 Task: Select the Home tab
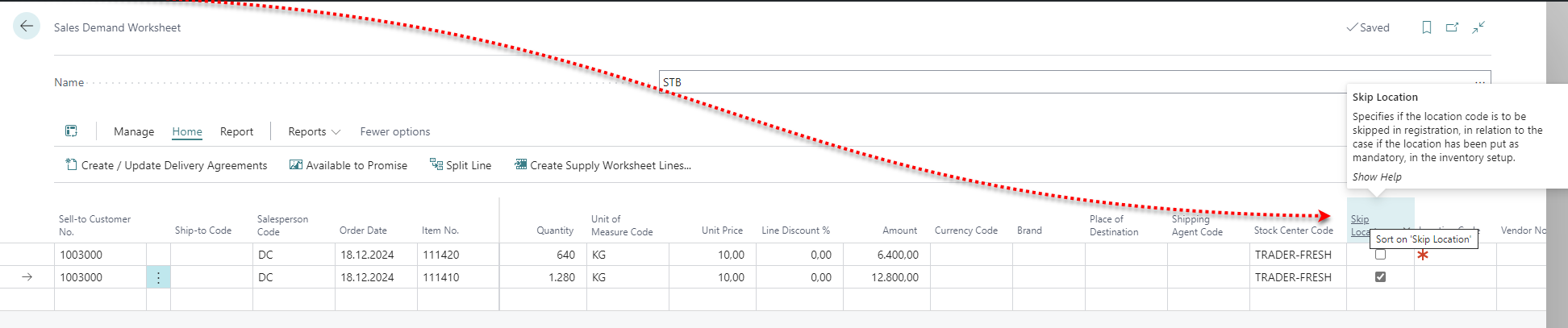tap(187, 131)
